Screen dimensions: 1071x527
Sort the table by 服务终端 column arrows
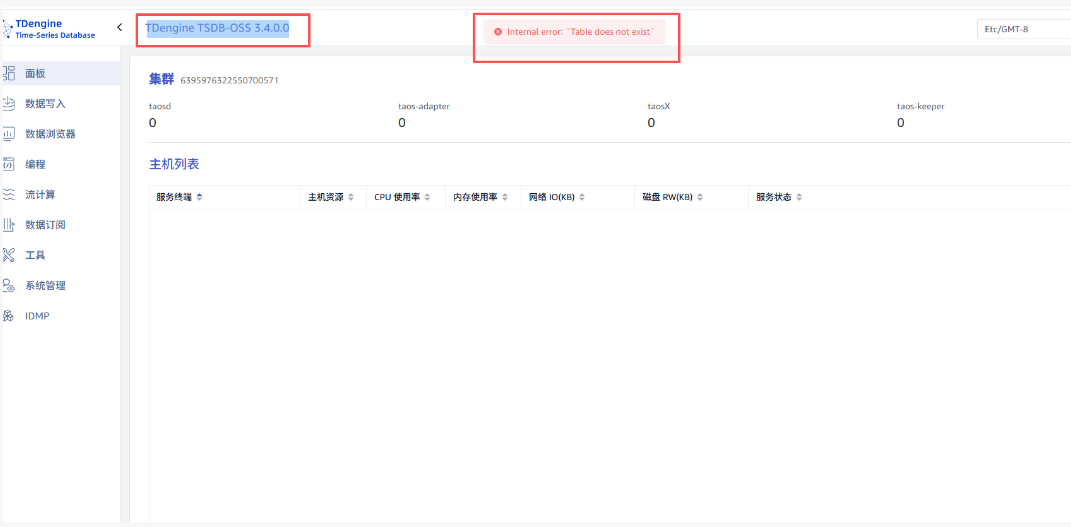(x=199, y=197)
